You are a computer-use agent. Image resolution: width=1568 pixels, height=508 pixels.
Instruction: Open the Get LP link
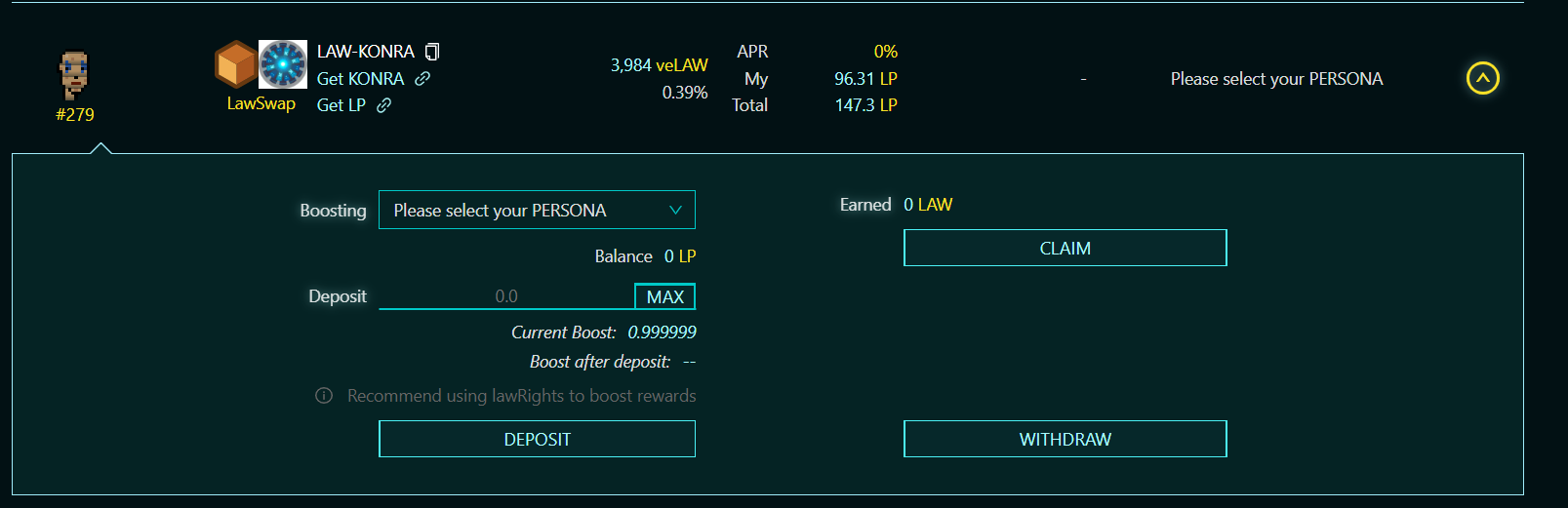(342, 105)
